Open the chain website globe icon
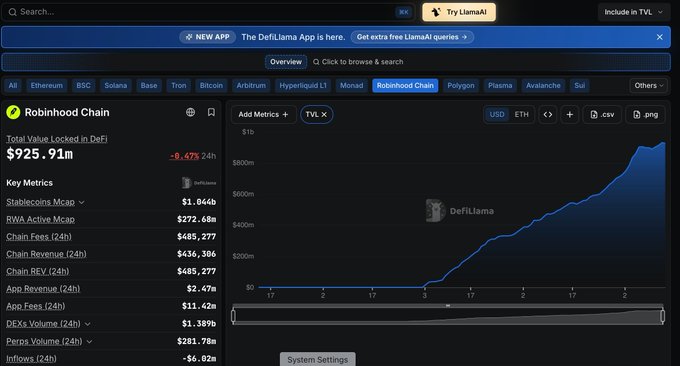Screen dimensions: 680x366 [190, 112]
